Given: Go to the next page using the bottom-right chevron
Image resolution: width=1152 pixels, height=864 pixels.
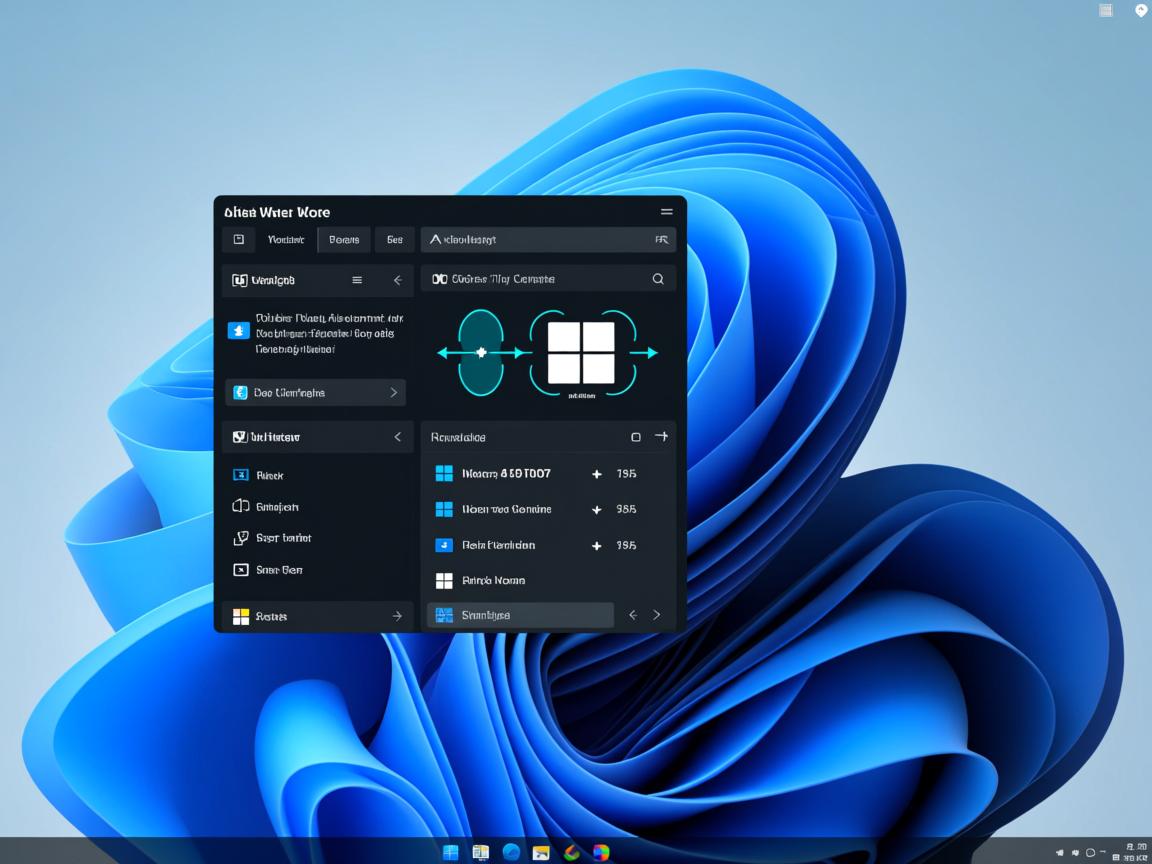Looking at the screenshot, I should tap(657, 615).
